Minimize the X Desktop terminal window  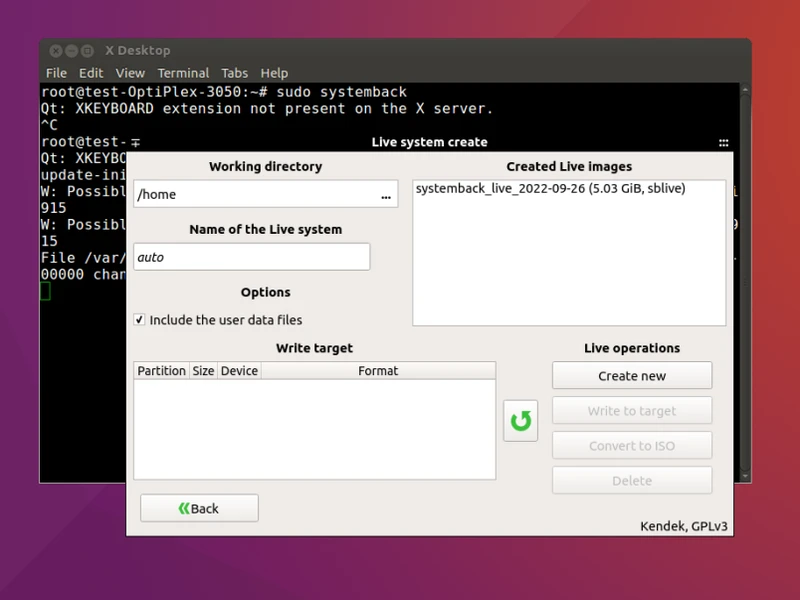[72, 51]
